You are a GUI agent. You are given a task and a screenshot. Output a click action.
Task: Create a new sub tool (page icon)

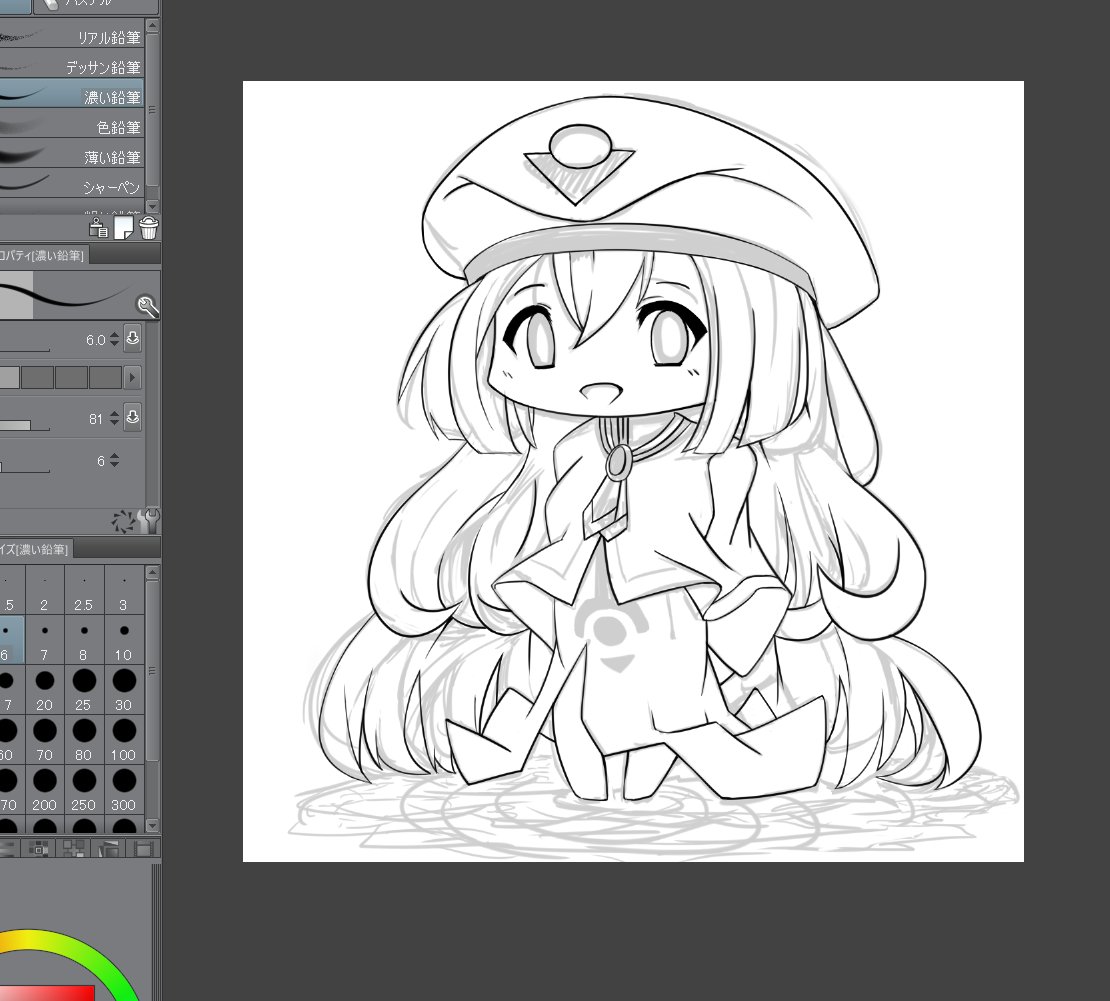click(x=124, y=228)
